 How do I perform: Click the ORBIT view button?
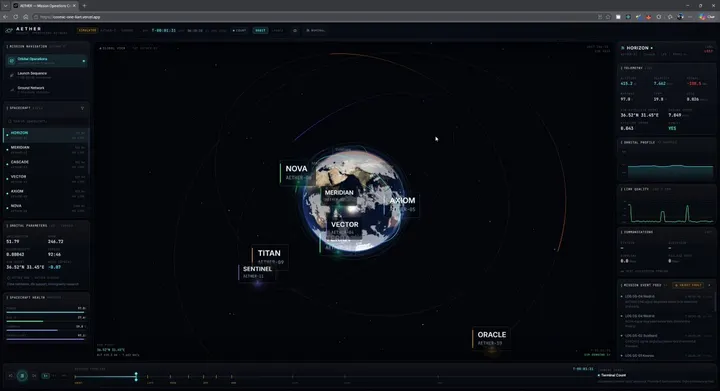point(260,30)
